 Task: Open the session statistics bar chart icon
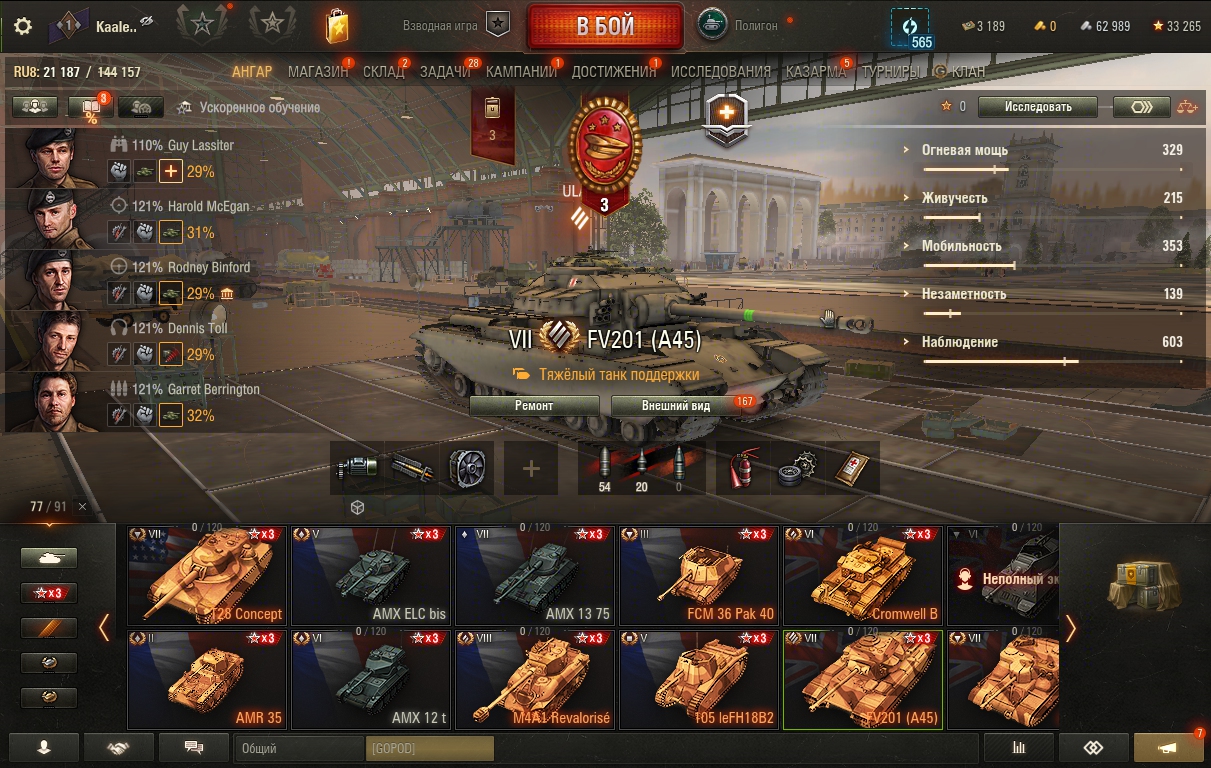[1019, 747]
